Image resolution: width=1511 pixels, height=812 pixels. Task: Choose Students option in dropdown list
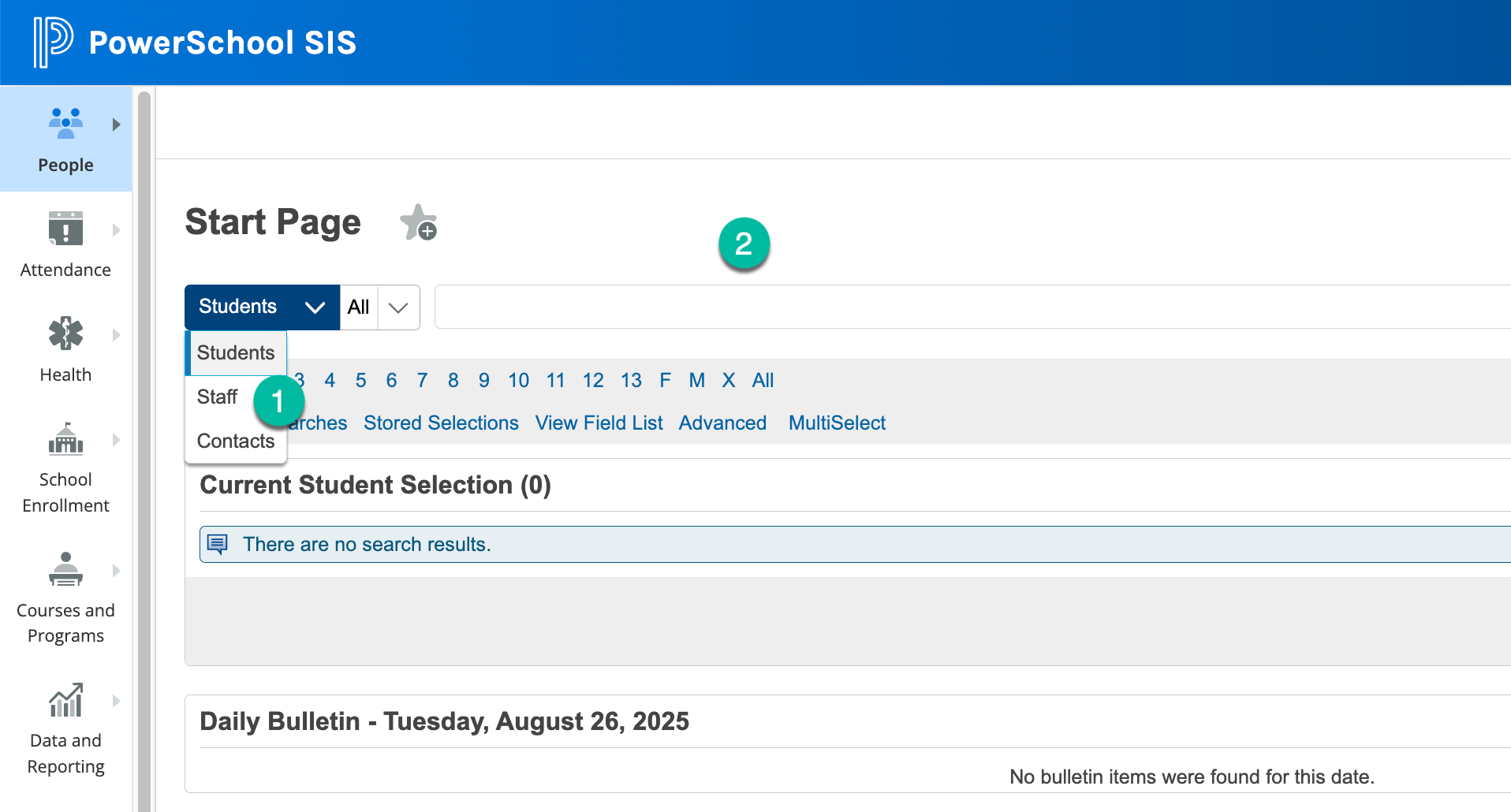(235, 352)
